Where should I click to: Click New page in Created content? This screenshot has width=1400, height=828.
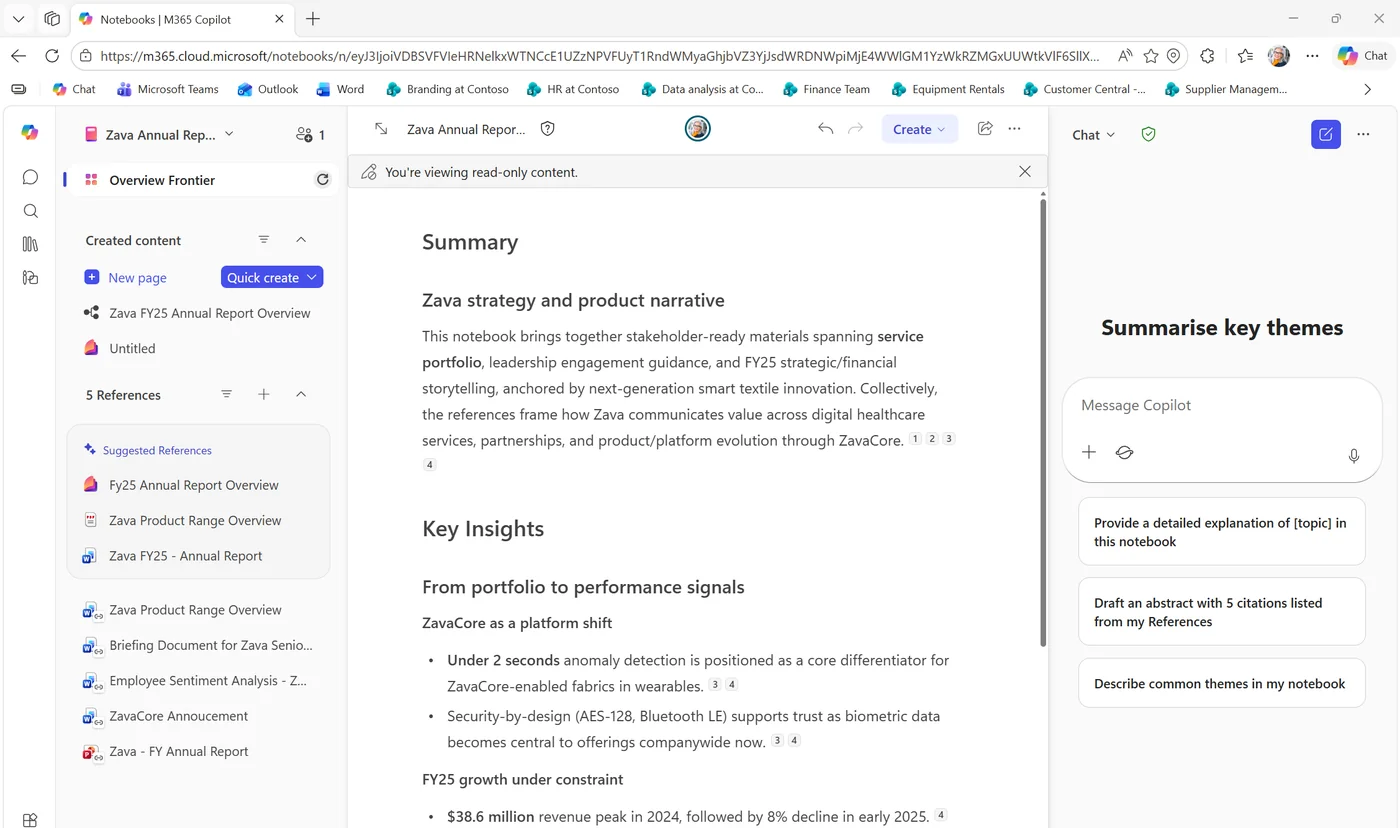[126, 277]
